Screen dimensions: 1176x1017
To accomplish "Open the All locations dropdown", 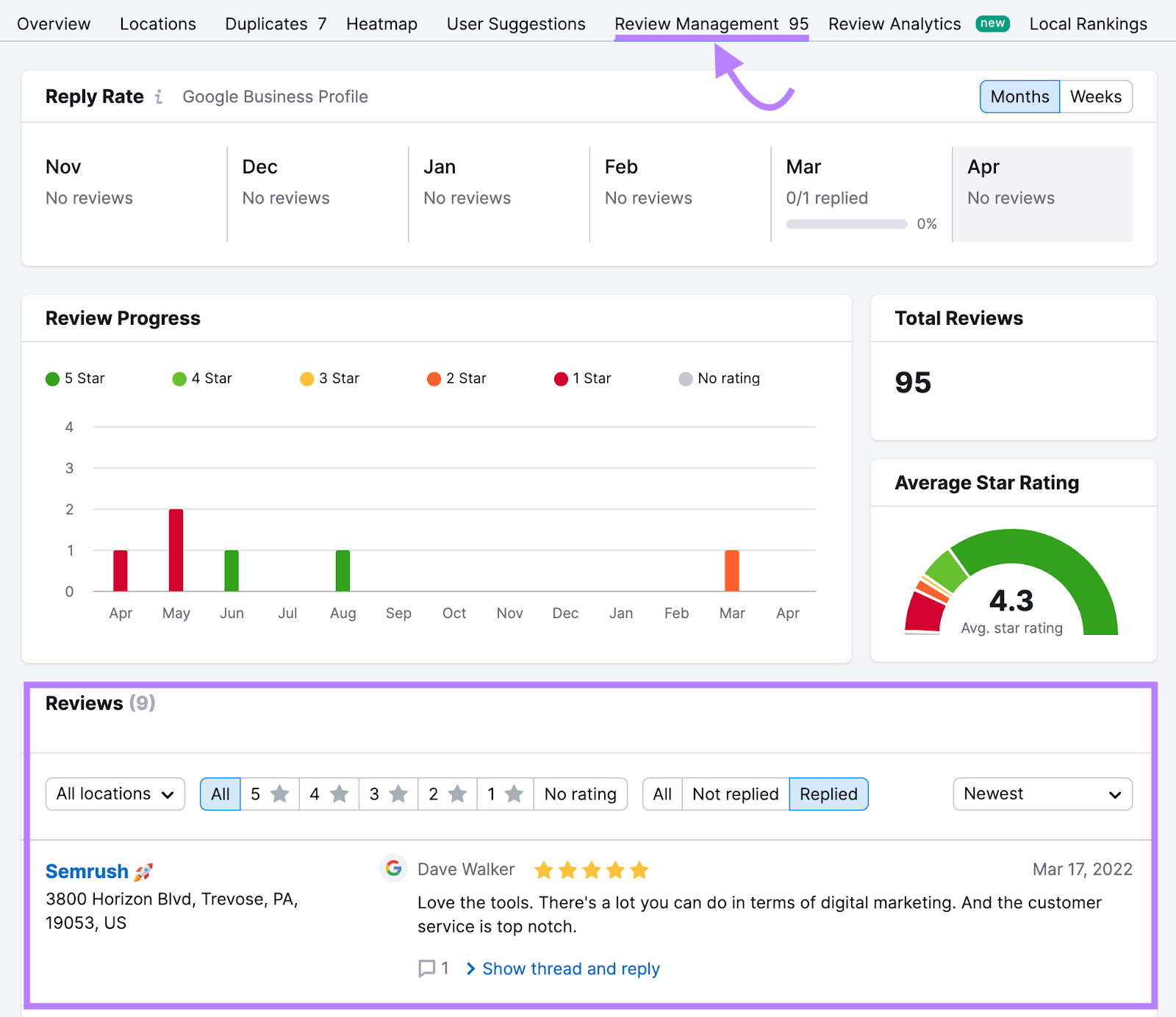I will (x=115, y=794).
